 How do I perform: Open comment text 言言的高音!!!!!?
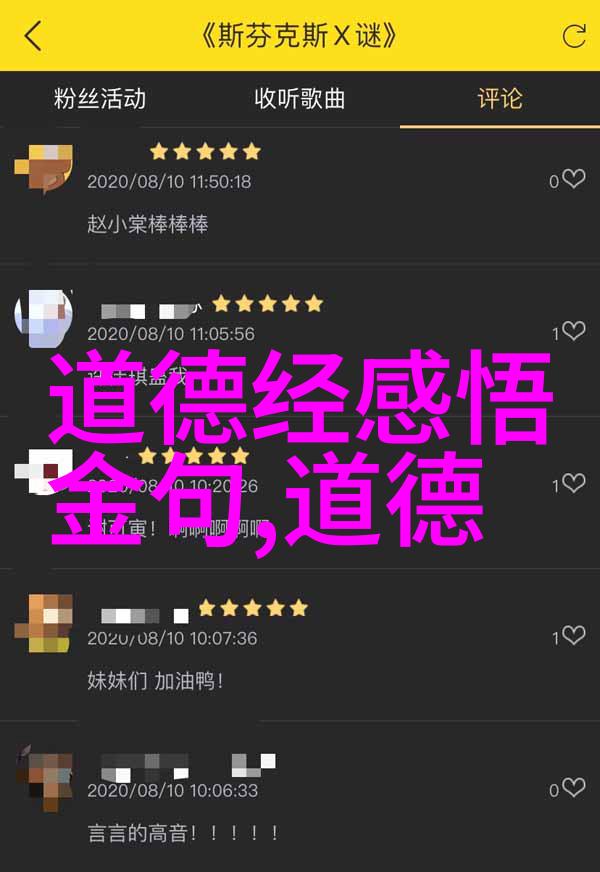[182, 833]
